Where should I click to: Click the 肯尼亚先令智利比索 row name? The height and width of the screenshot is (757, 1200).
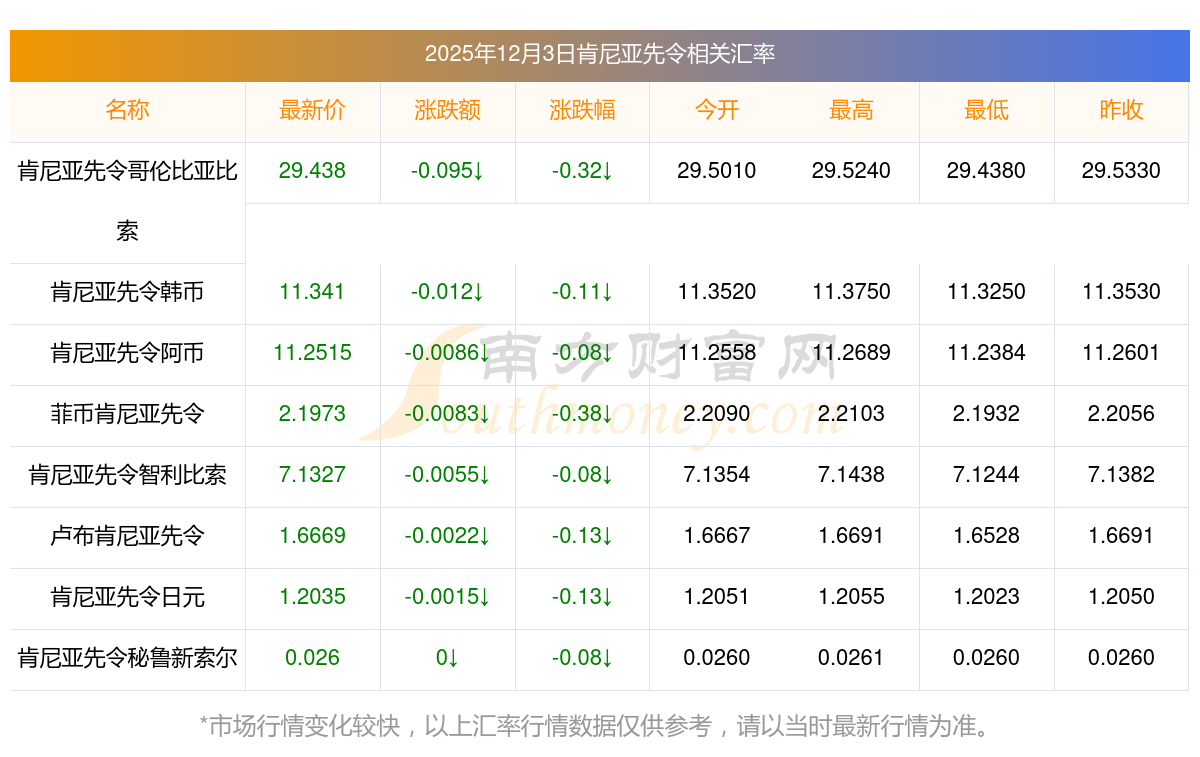pyautogui.click(x=127, y=475)
